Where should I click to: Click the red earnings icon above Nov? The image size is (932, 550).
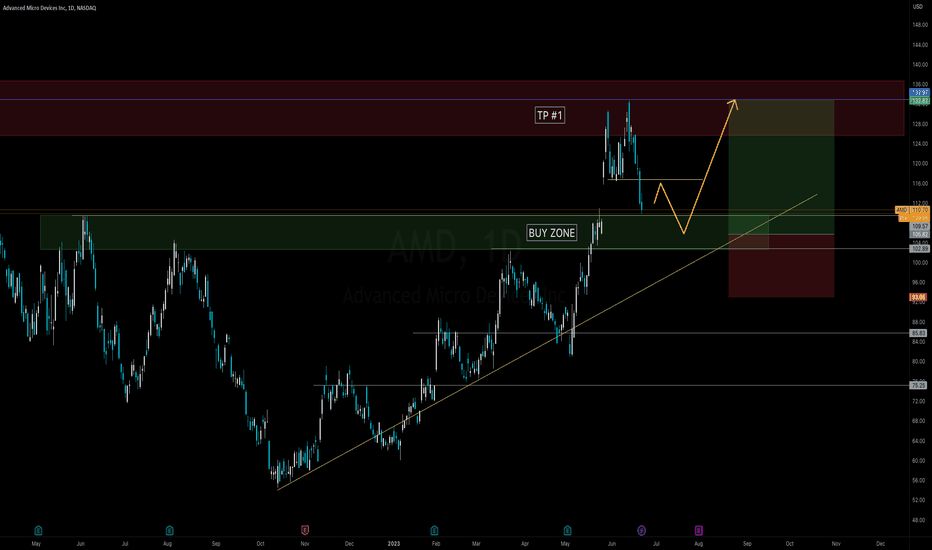305,530
